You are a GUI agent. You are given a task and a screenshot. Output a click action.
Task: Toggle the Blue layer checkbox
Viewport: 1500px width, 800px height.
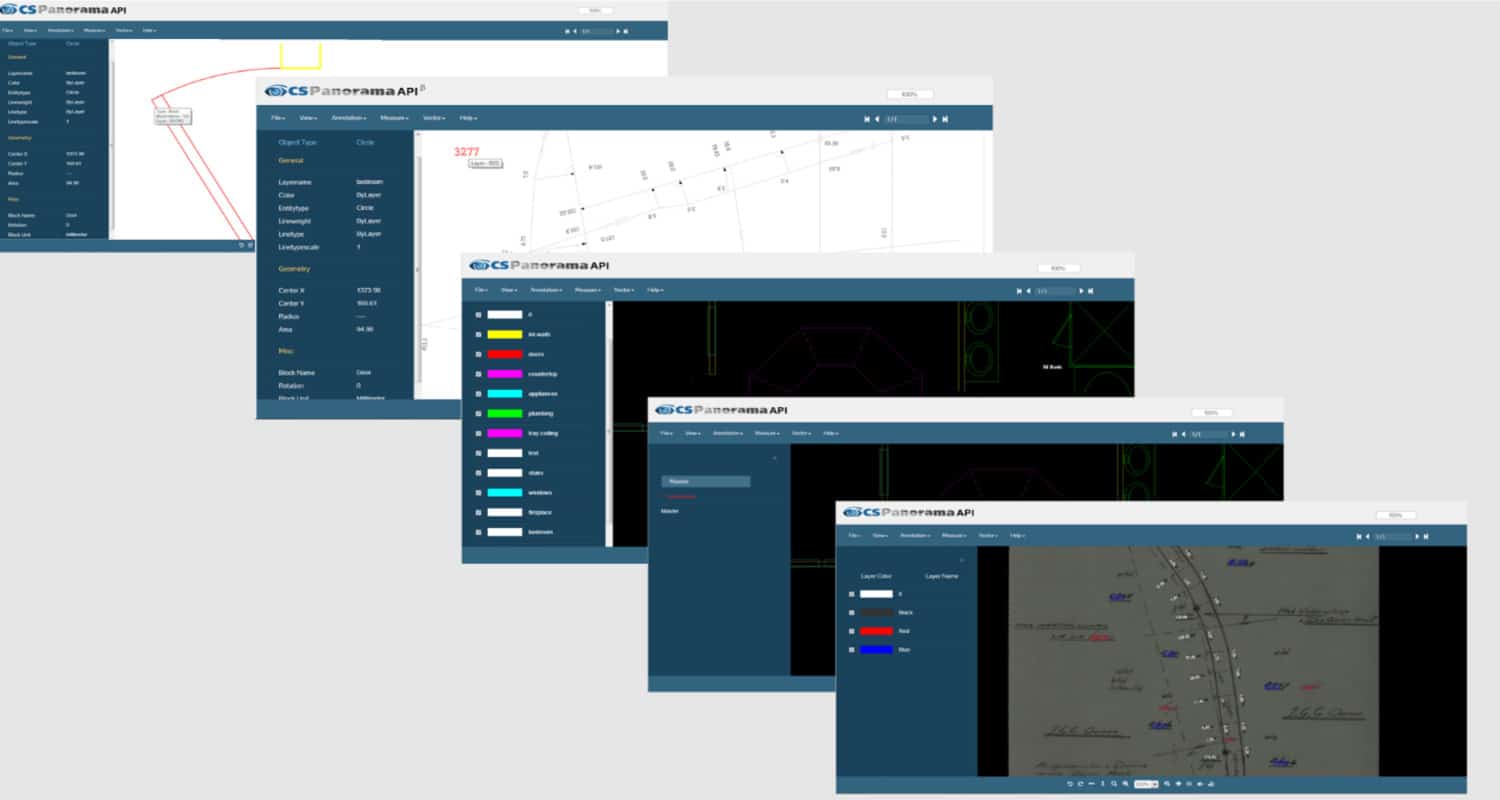coord(852,650)
